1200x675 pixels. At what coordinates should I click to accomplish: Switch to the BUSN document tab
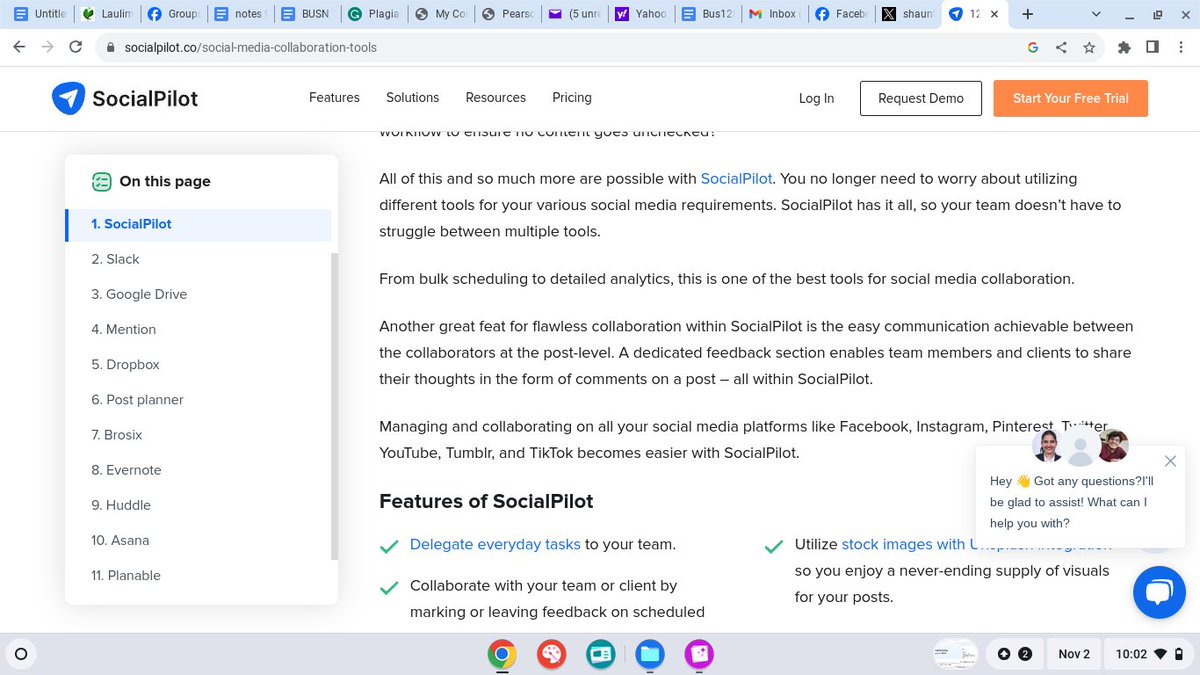(305, 14)
